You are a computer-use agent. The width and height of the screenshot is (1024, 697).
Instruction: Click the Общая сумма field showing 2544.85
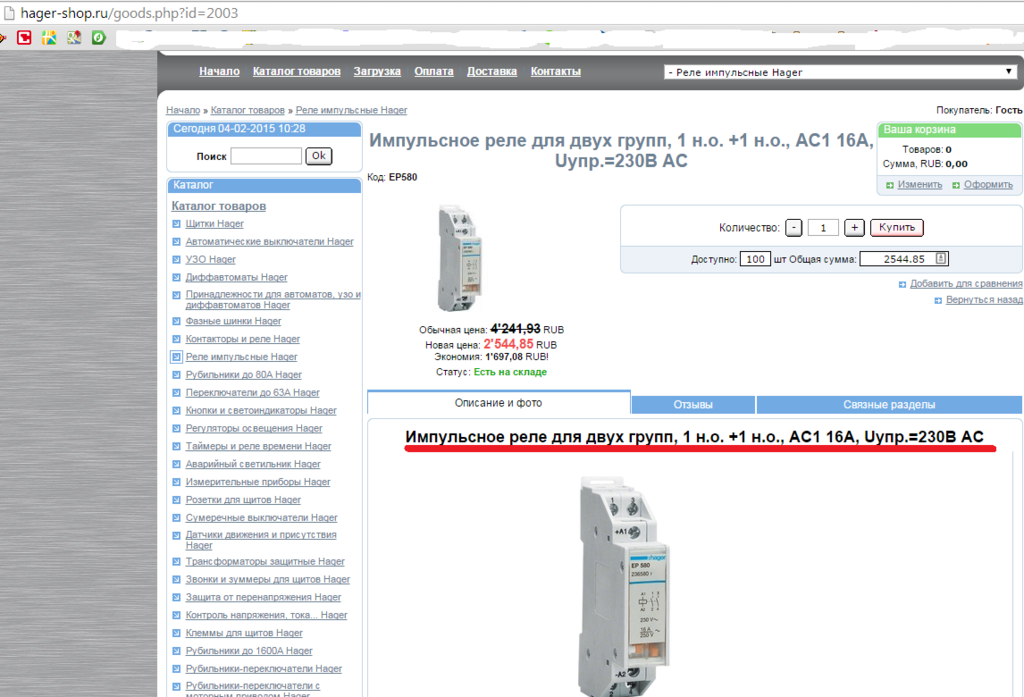tap(904, 259)
